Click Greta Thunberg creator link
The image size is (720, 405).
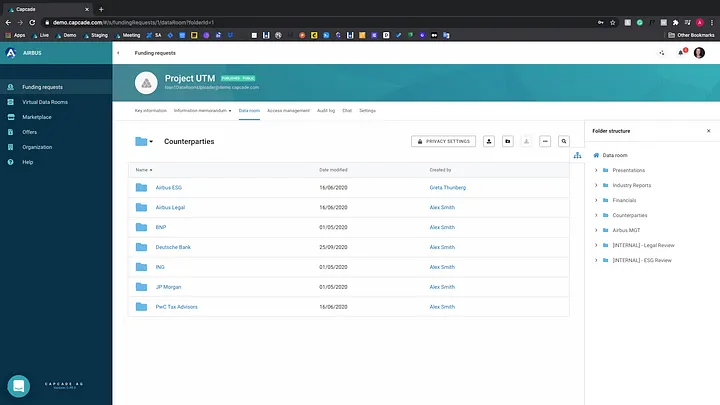click(448, 187)
